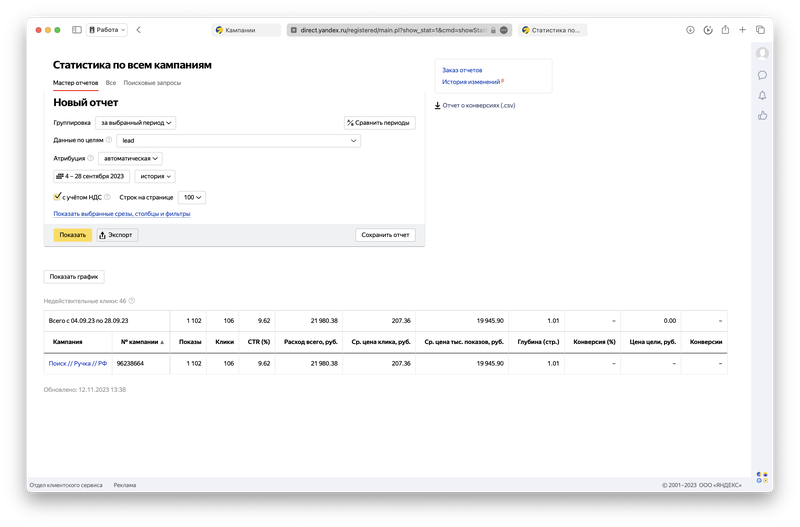The image size is (800, 527).
Task: Switch to the Кампании browser tab
Action: click(x=246, y=30)
